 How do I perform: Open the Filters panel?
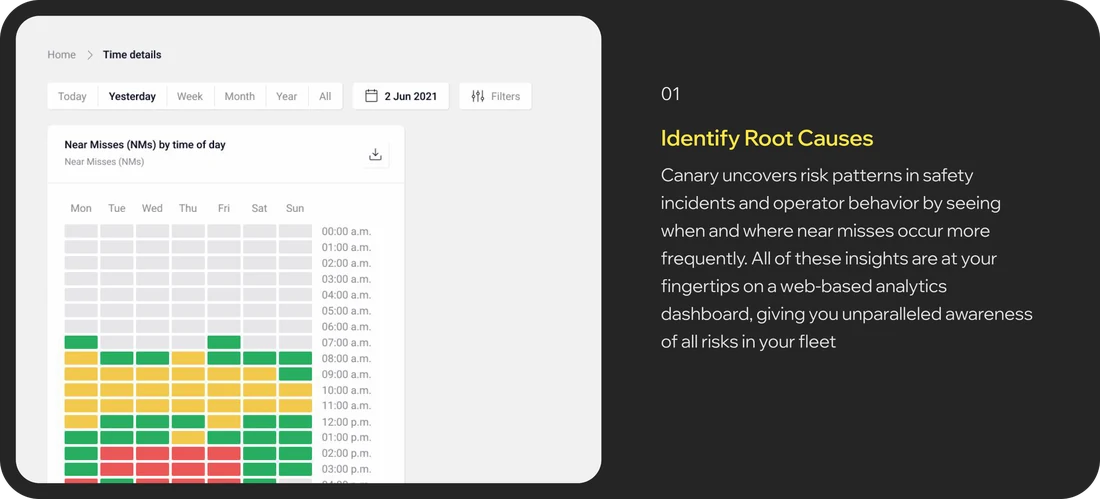click(x=495, y=96)
